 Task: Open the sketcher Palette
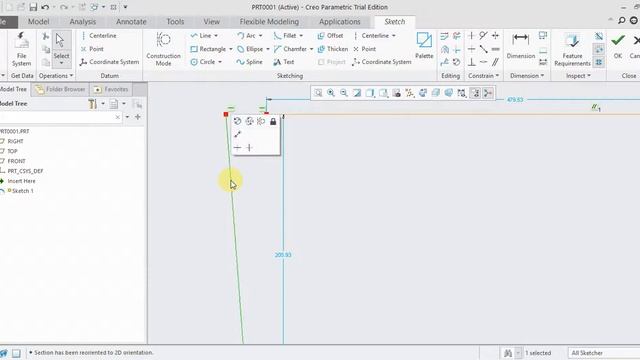[x=424, y=46]
